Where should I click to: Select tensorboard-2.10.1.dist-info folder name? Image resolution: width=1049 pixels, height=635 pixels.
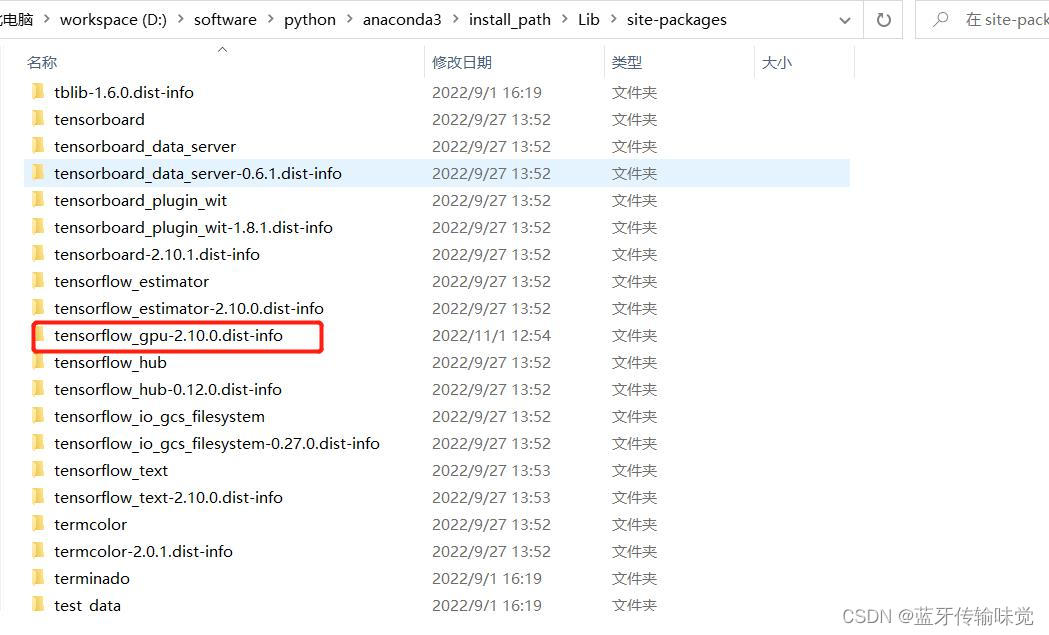click(x=157, y=254)
